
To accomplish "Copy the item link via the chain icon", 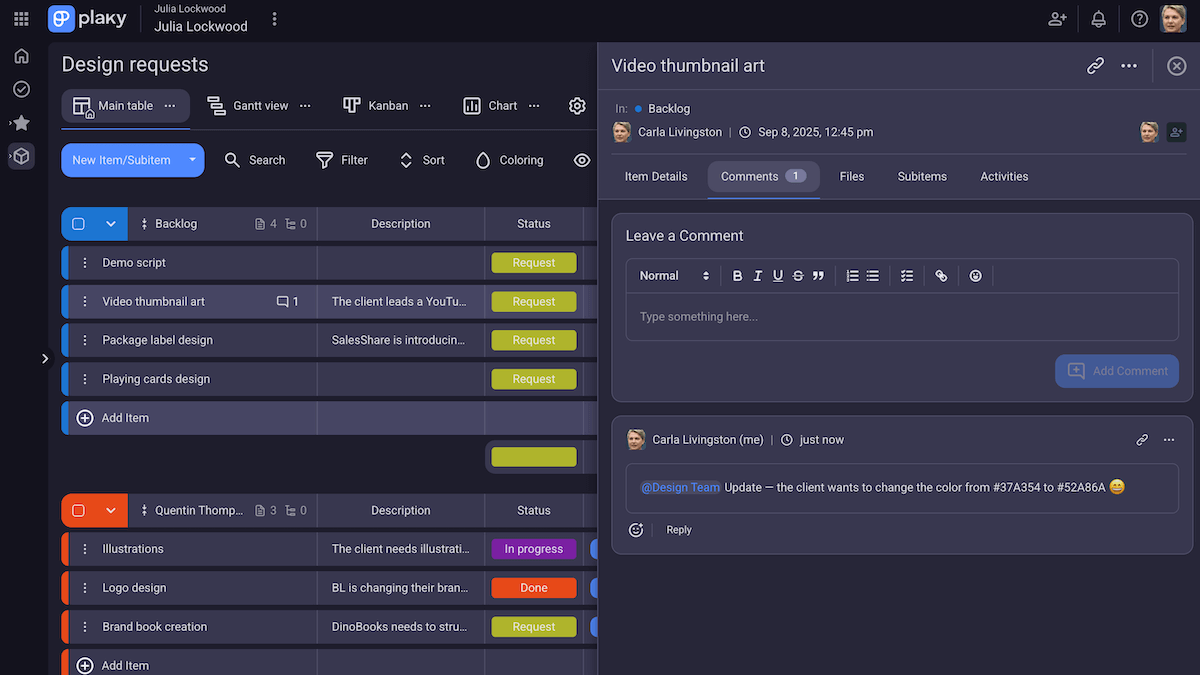I will (x=1095, y=66).
